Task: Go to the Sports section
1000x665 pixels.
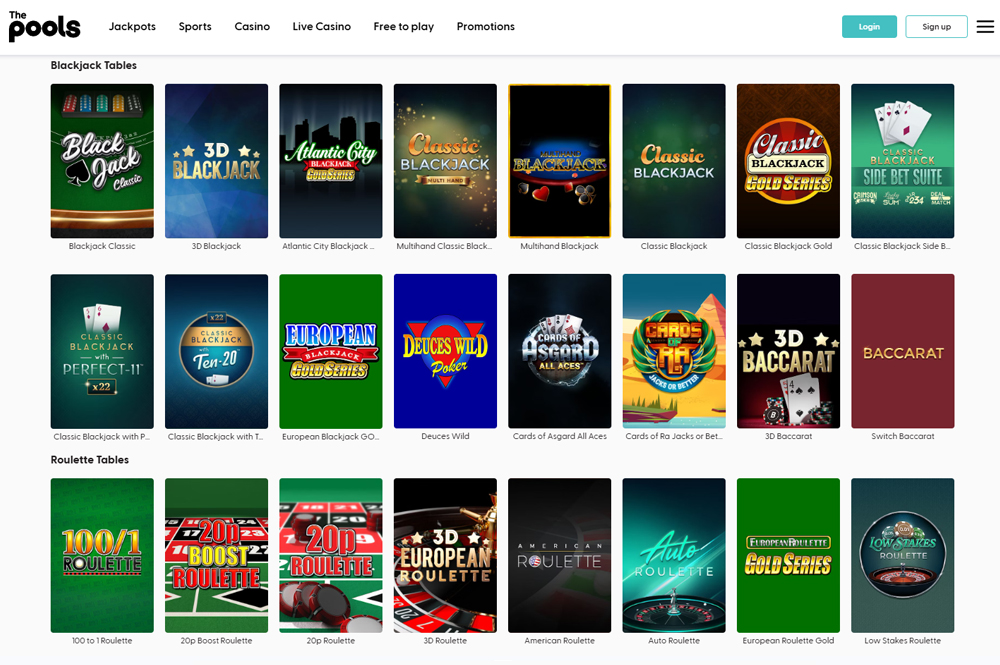Action: (195, 27)
